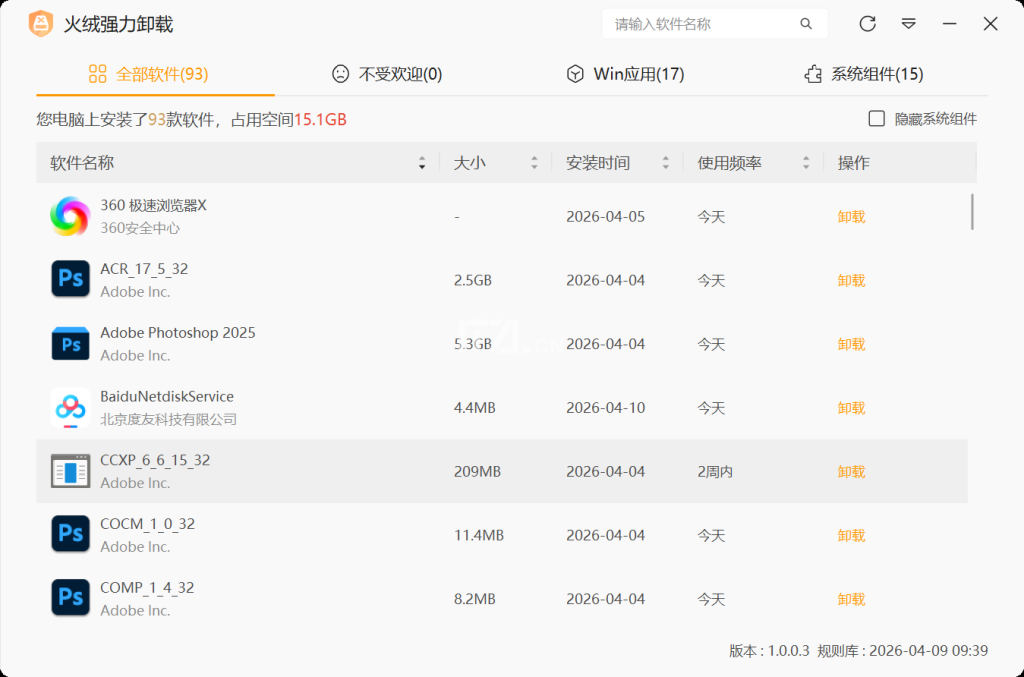Uninstall COCM_1_0_32
The image size is (1024, 677).
[x=852, y=535]
